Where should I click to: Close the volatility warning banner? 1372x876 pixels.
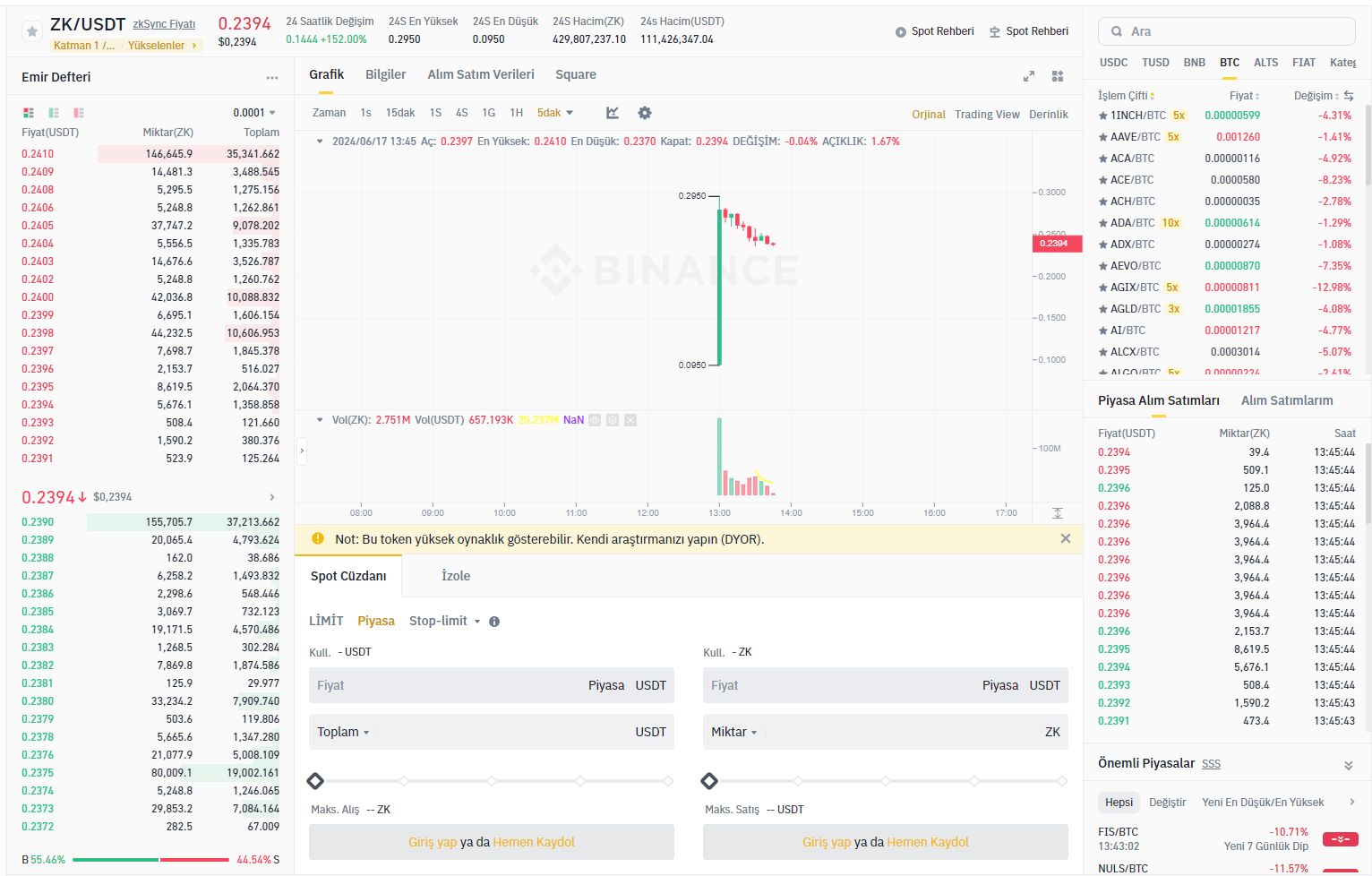(1066, 538)
